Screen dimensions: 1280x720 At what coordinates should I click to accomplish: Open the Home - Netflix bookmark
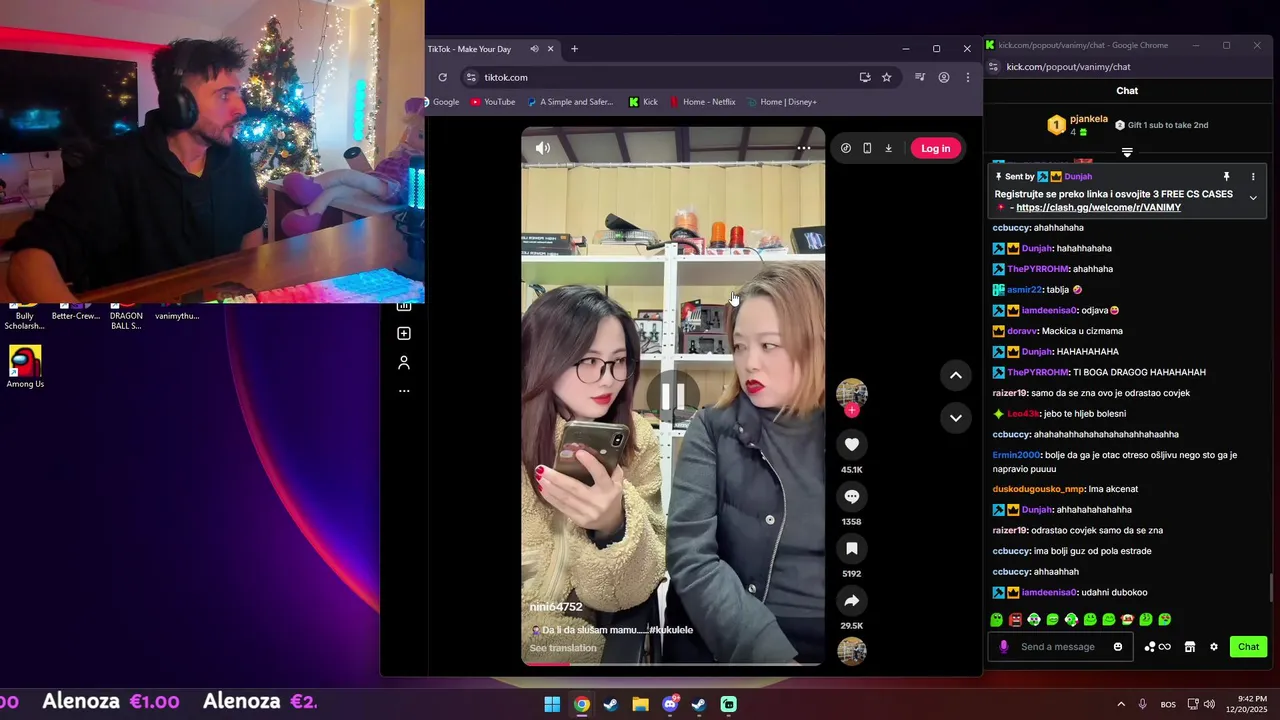(702, 102)
